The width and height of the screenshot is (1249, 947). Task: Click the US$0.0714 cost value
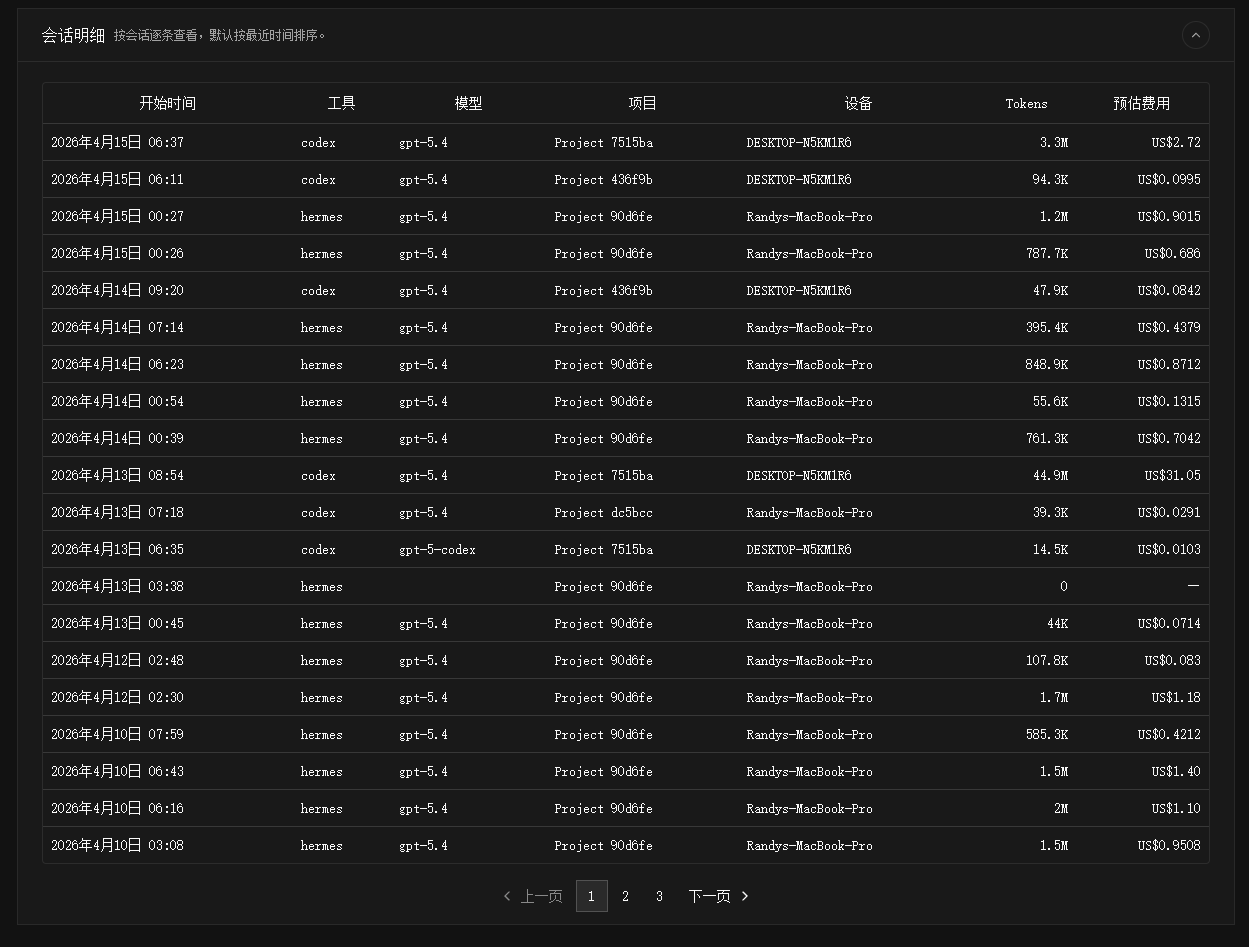(x=1169, y=623)
